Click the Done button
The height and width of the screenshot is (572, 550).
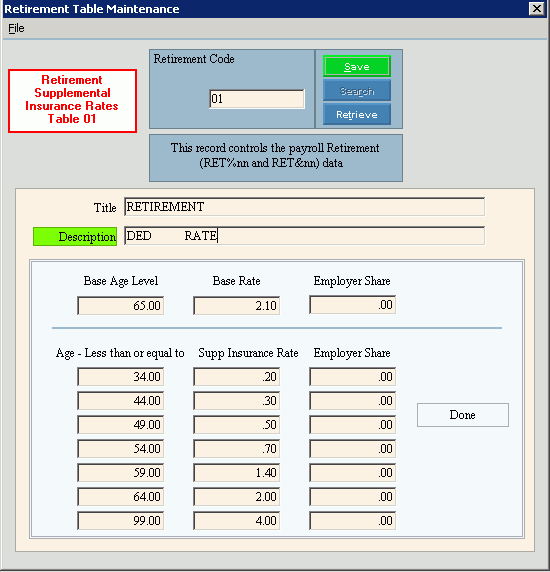[x=462, y=415]
